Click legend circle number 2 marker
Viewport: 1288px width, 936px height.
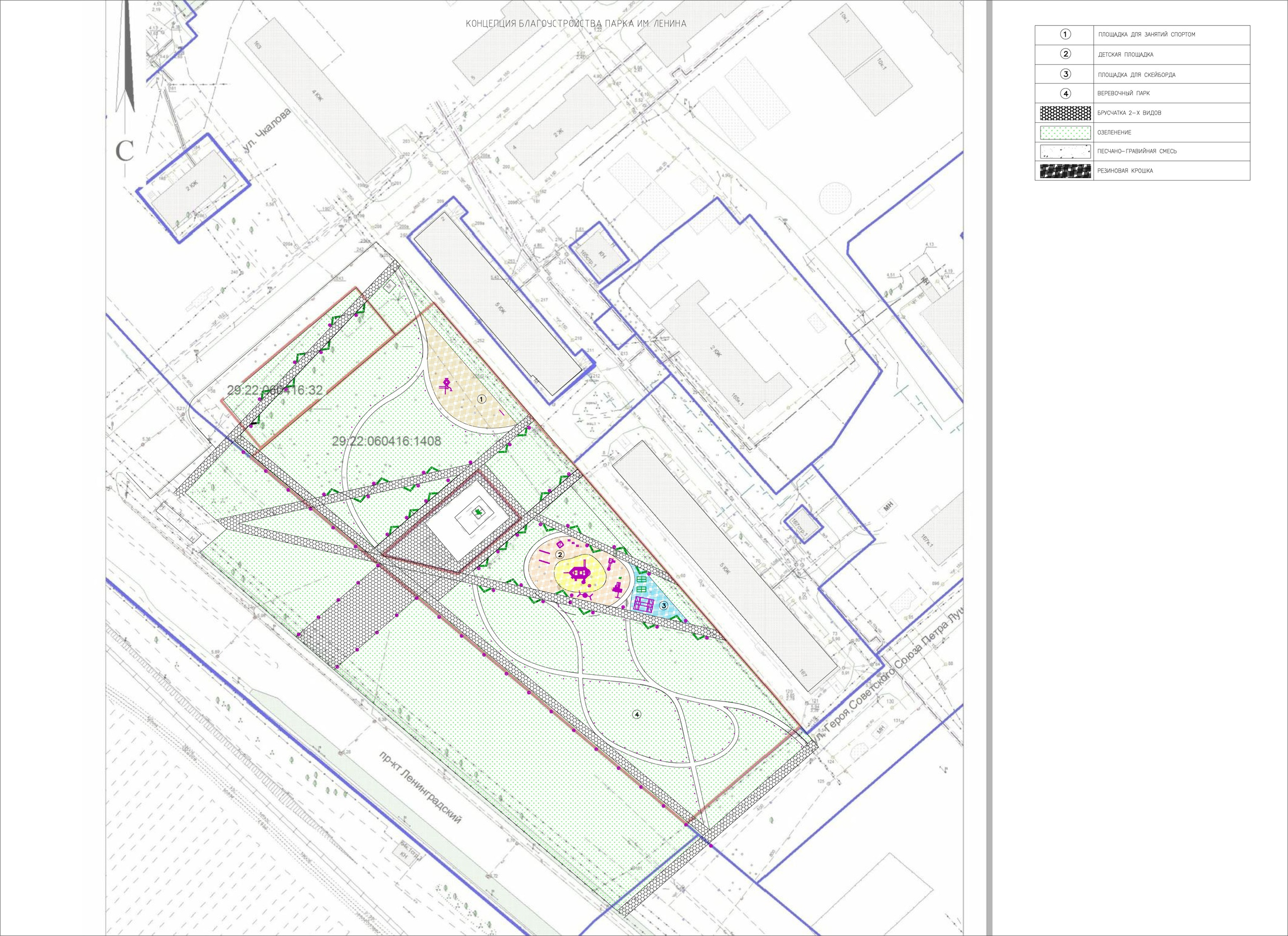click(x=1066, y=54)
